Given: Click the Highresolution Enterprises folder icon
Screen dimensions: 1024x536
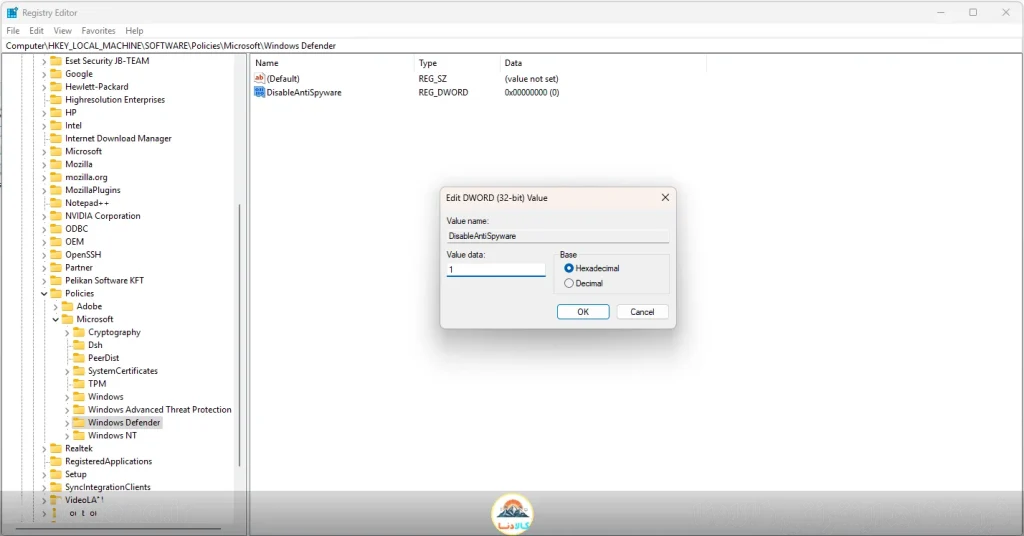Looking at the screenshot, I should pyautogui.click(x=56, y=100).
